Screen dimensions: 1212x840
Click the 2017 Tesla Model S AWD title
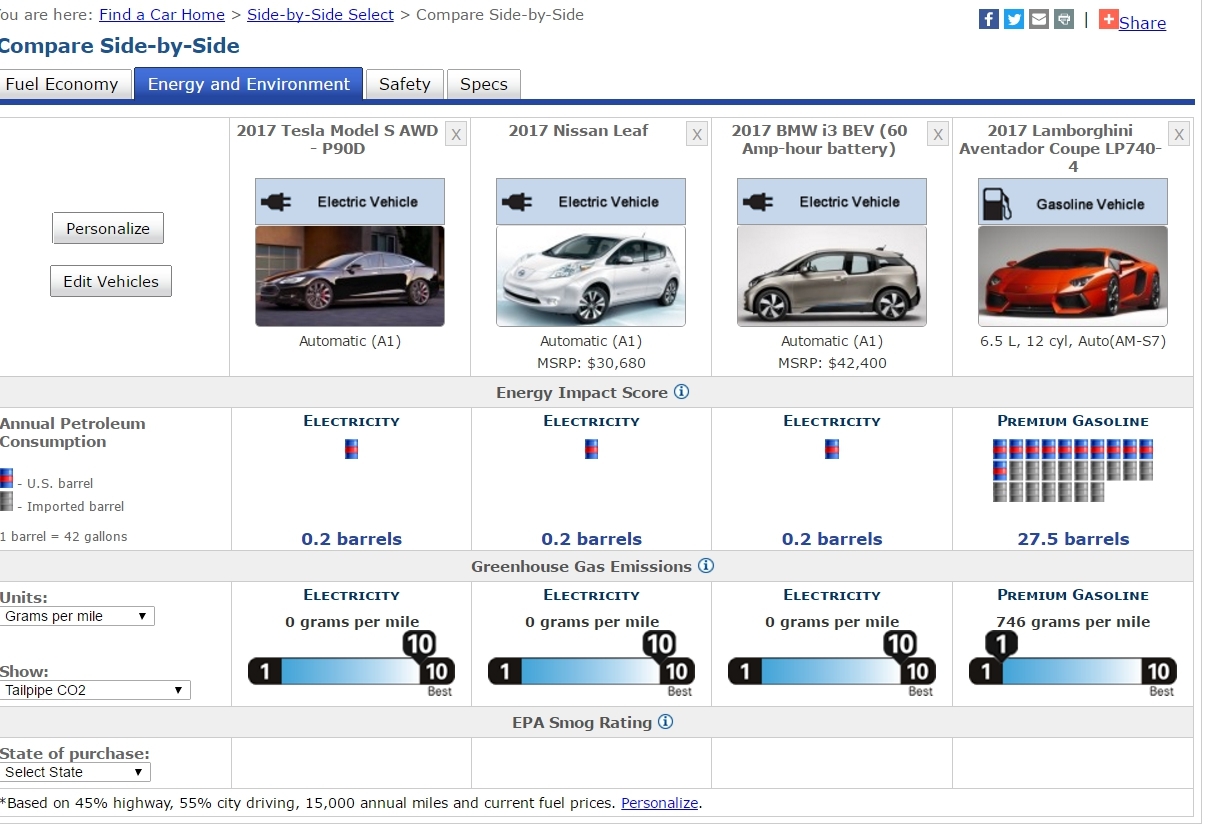click(338, 139)
